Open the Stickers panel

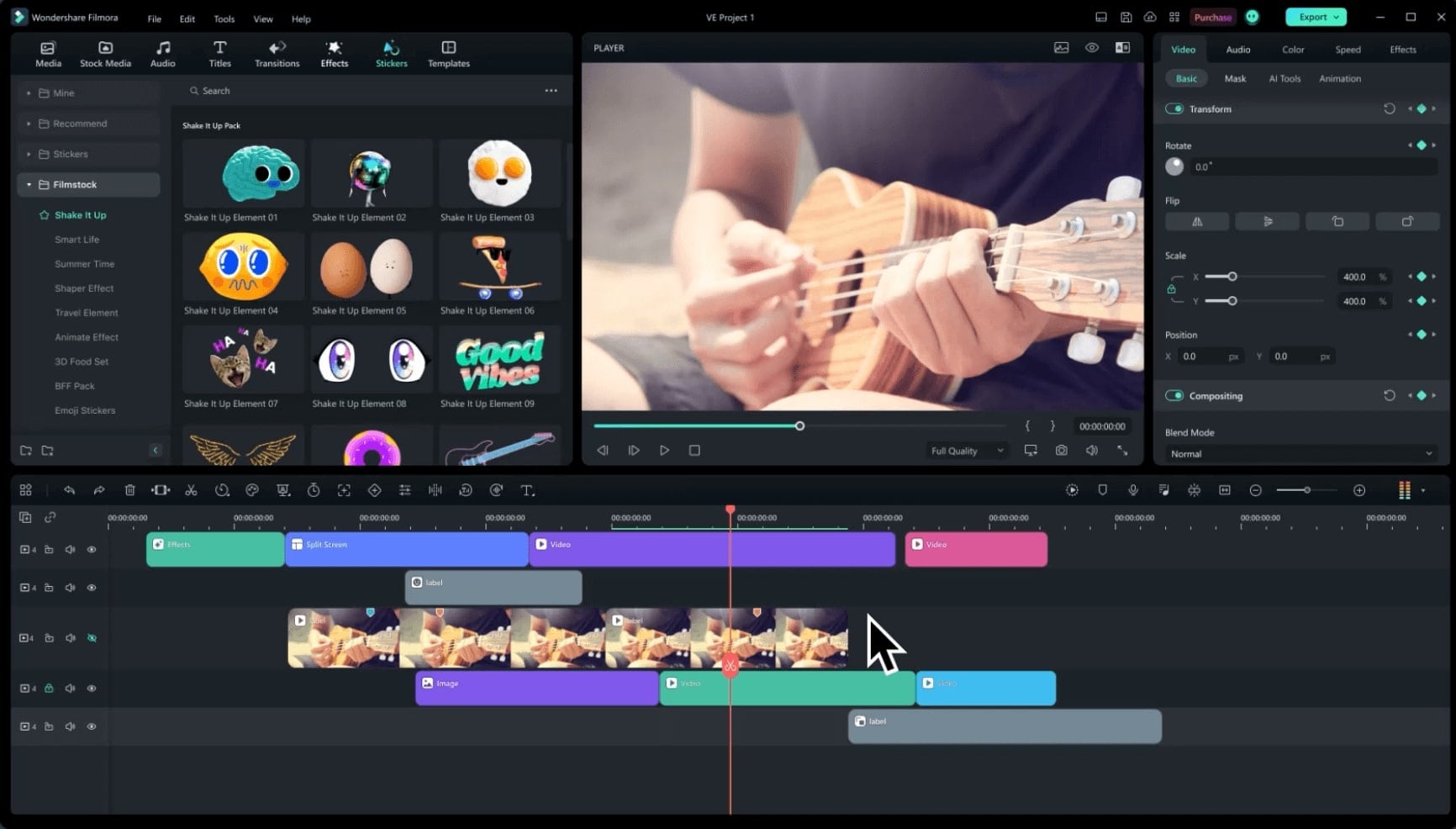pos(390,53)
